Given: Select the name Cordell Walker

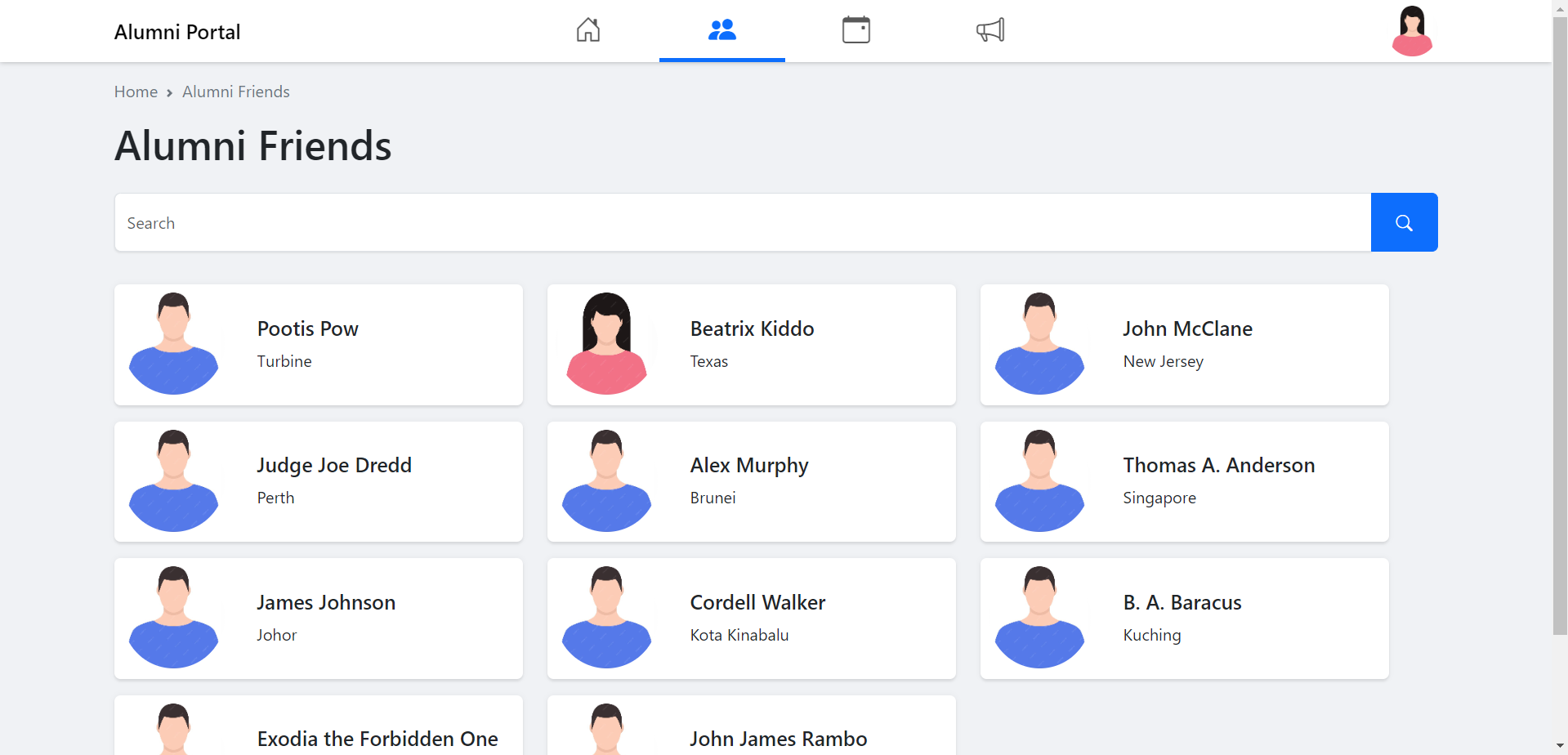Looking at the screenshot, I should click(x=758, y=602).
